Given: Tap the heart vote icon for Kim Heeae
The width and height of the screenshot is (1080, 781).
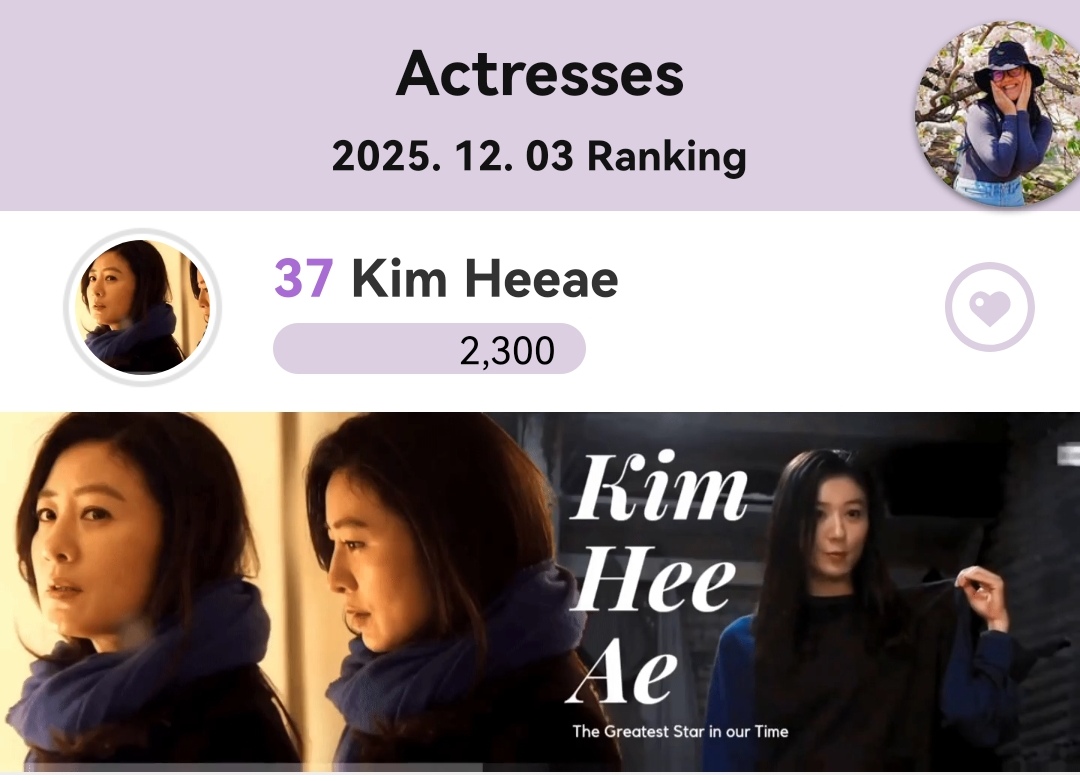Looking at the screenshot, I should click(x=989, y=307).
